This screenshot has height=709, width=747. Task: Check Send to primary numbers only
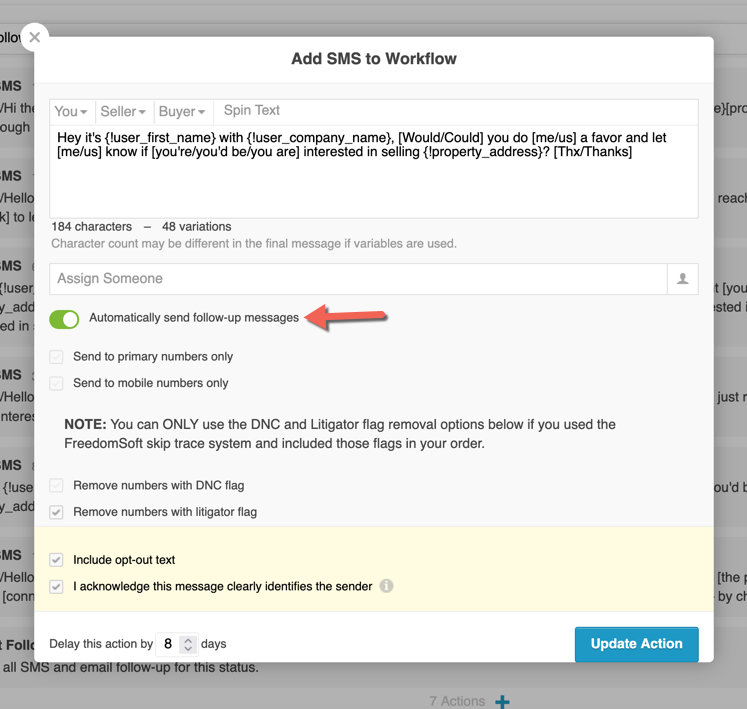pyautogui.click(x=57, y=357)
